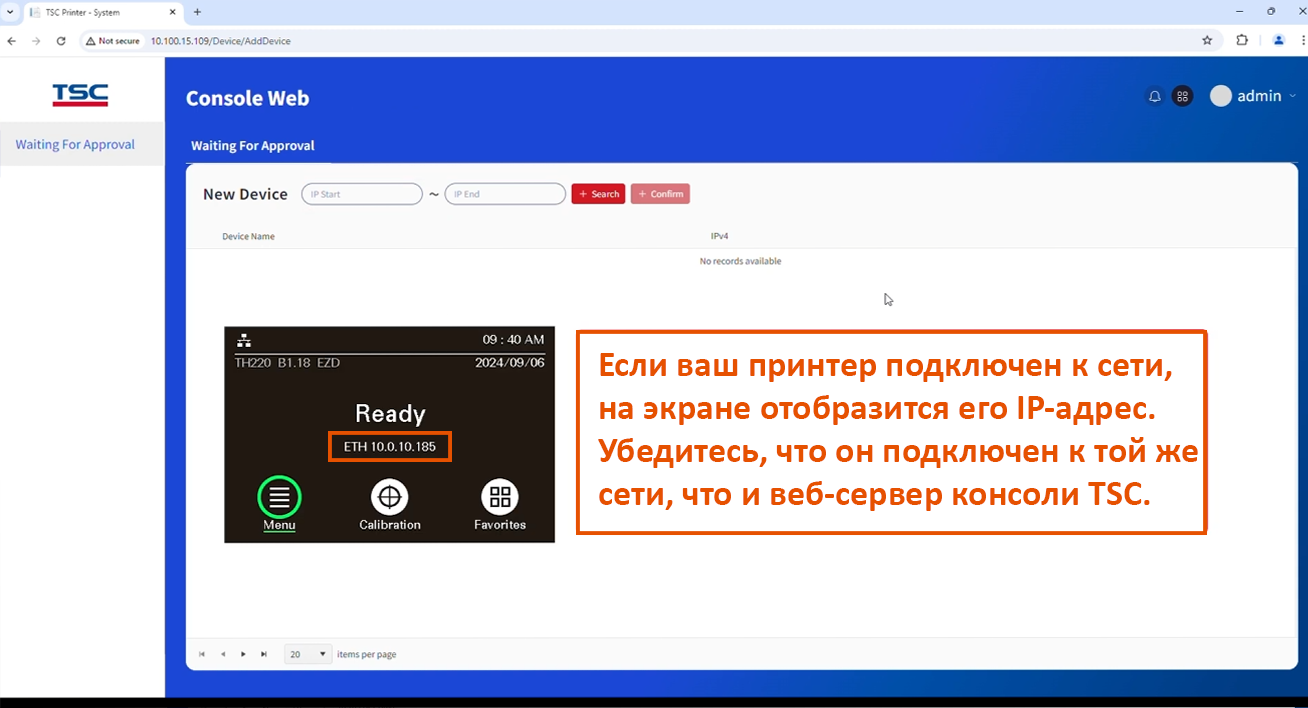The width and height of the screenshot is (1308, 708).
Task: Go to previous page arrow in pager
Action: 223,654
